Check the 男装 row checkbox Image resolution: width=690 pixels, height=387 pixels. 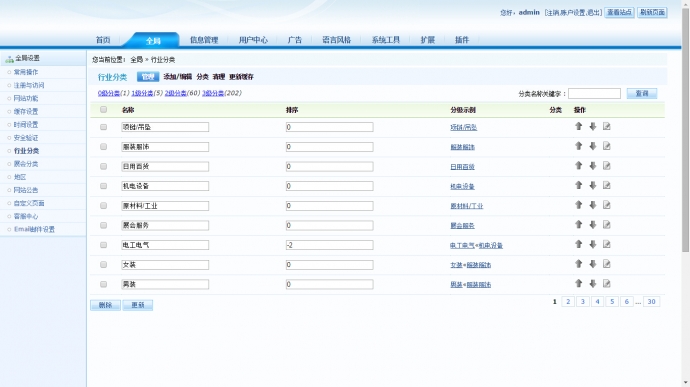[103, 284]
